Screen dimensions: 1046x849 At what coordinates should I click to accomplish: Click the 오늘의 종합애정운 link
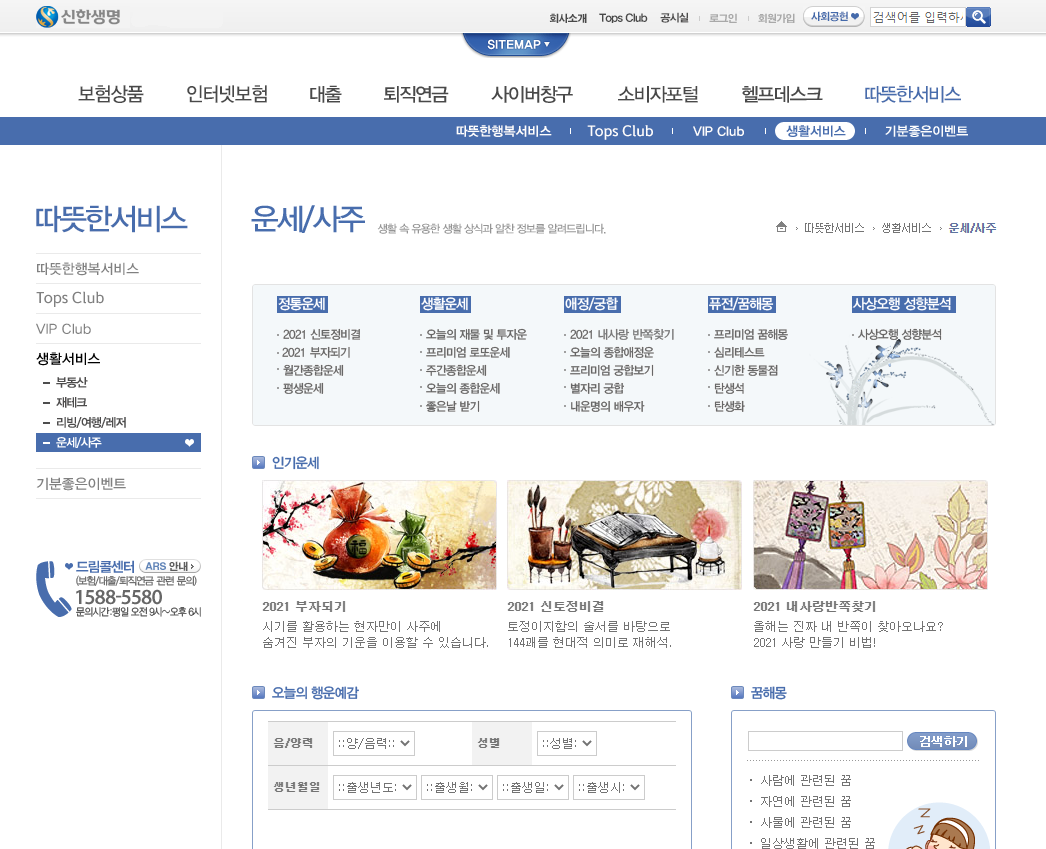click(612, 352)
